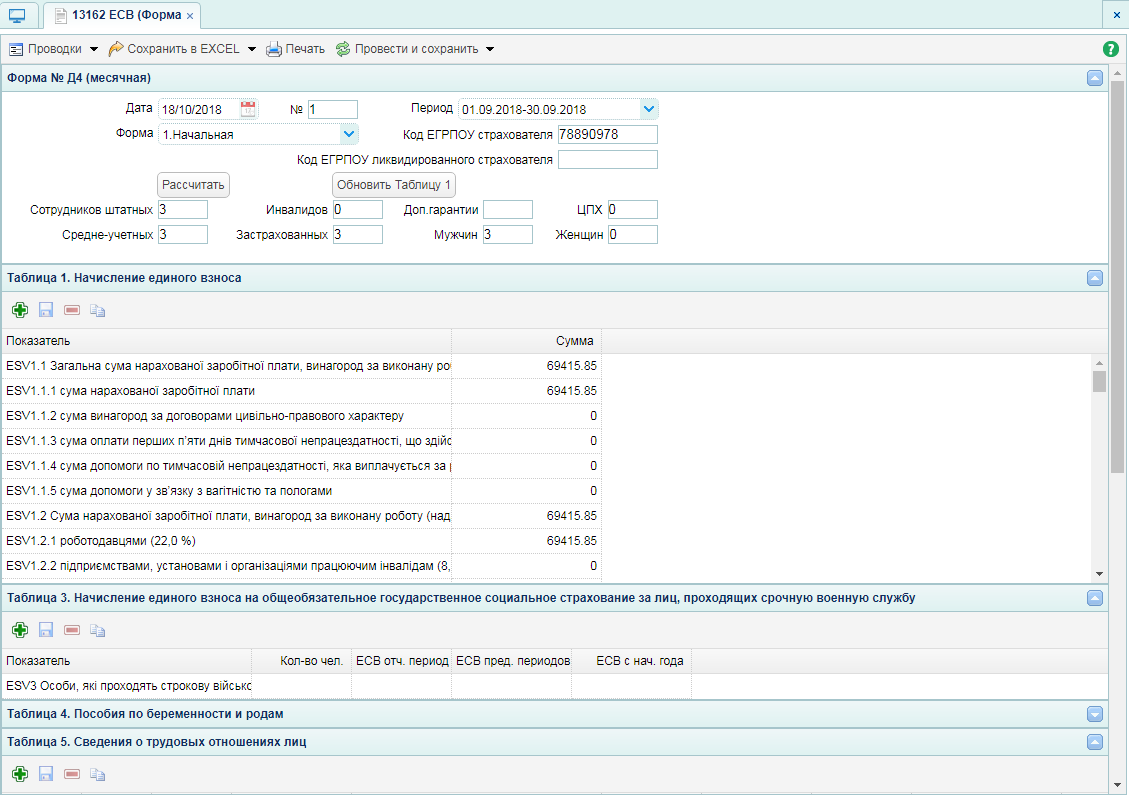The height and width of the screenshot is (796, 1129).
Task: Click the desktop monitor icon tab
Action: click(17, 16)
